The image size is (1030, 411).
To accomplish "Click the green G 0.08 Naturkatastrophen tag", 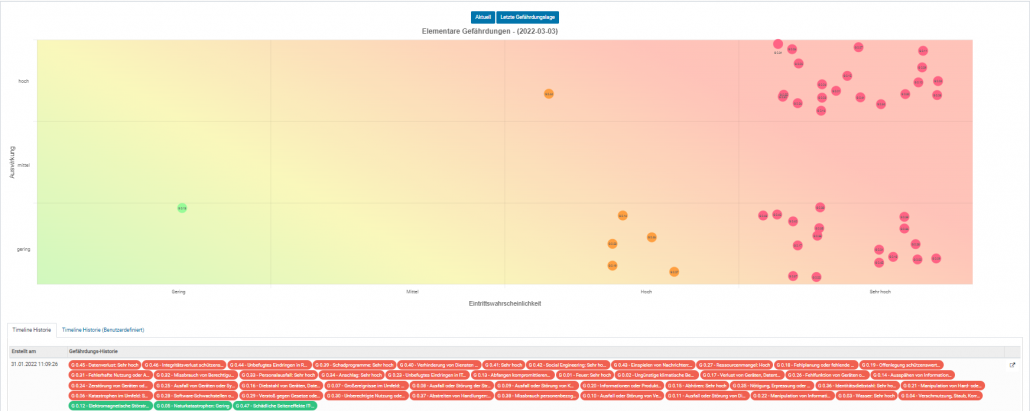I will point(193,406).
